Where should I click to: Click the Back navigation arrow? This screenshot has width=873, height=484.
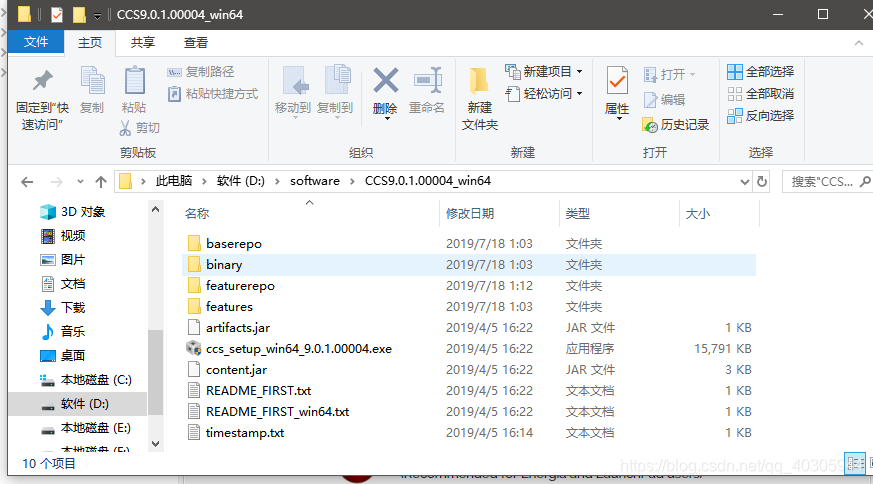point(27,182)
